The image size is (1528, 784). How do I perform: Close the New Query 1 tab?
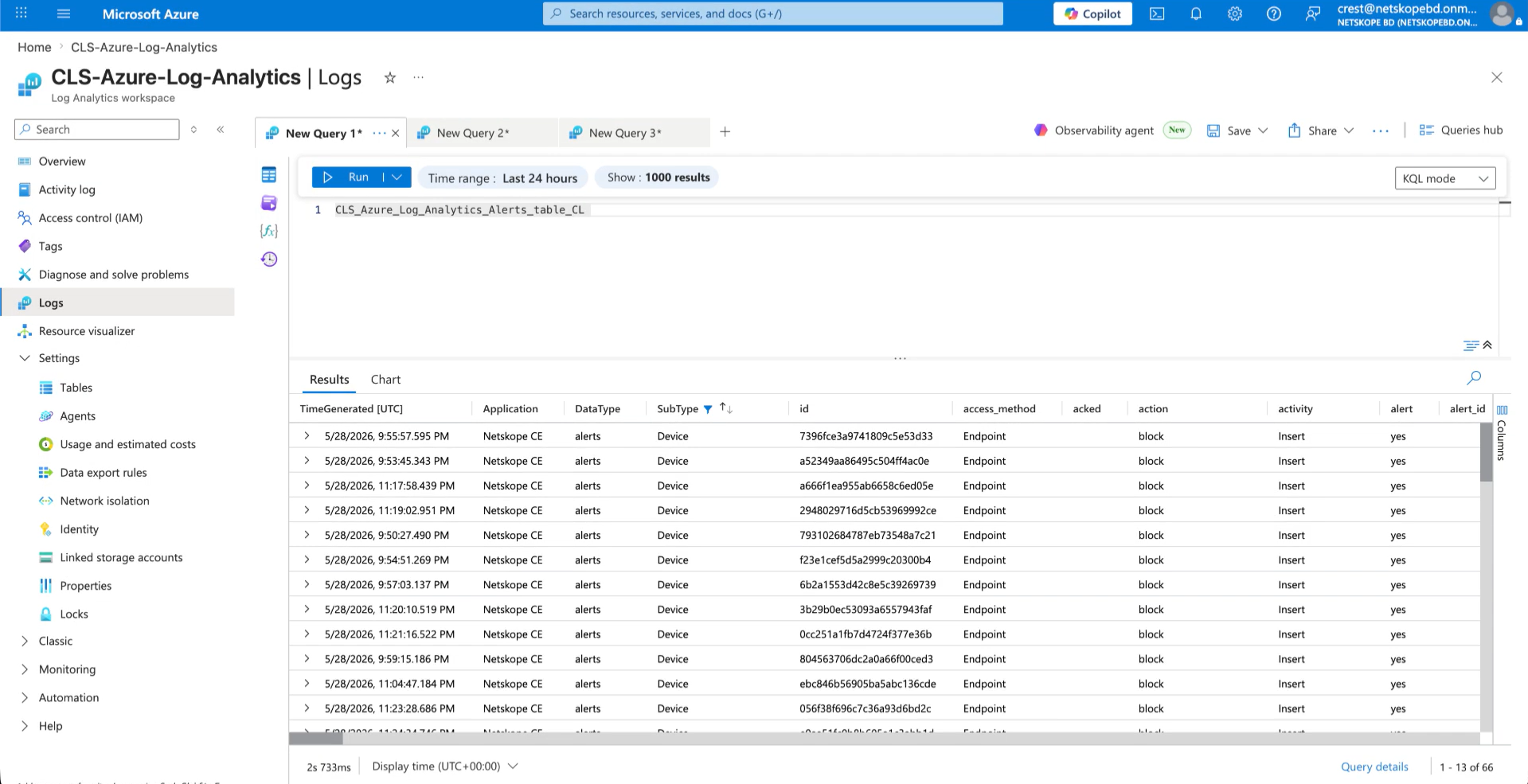[x=396, y=133]
